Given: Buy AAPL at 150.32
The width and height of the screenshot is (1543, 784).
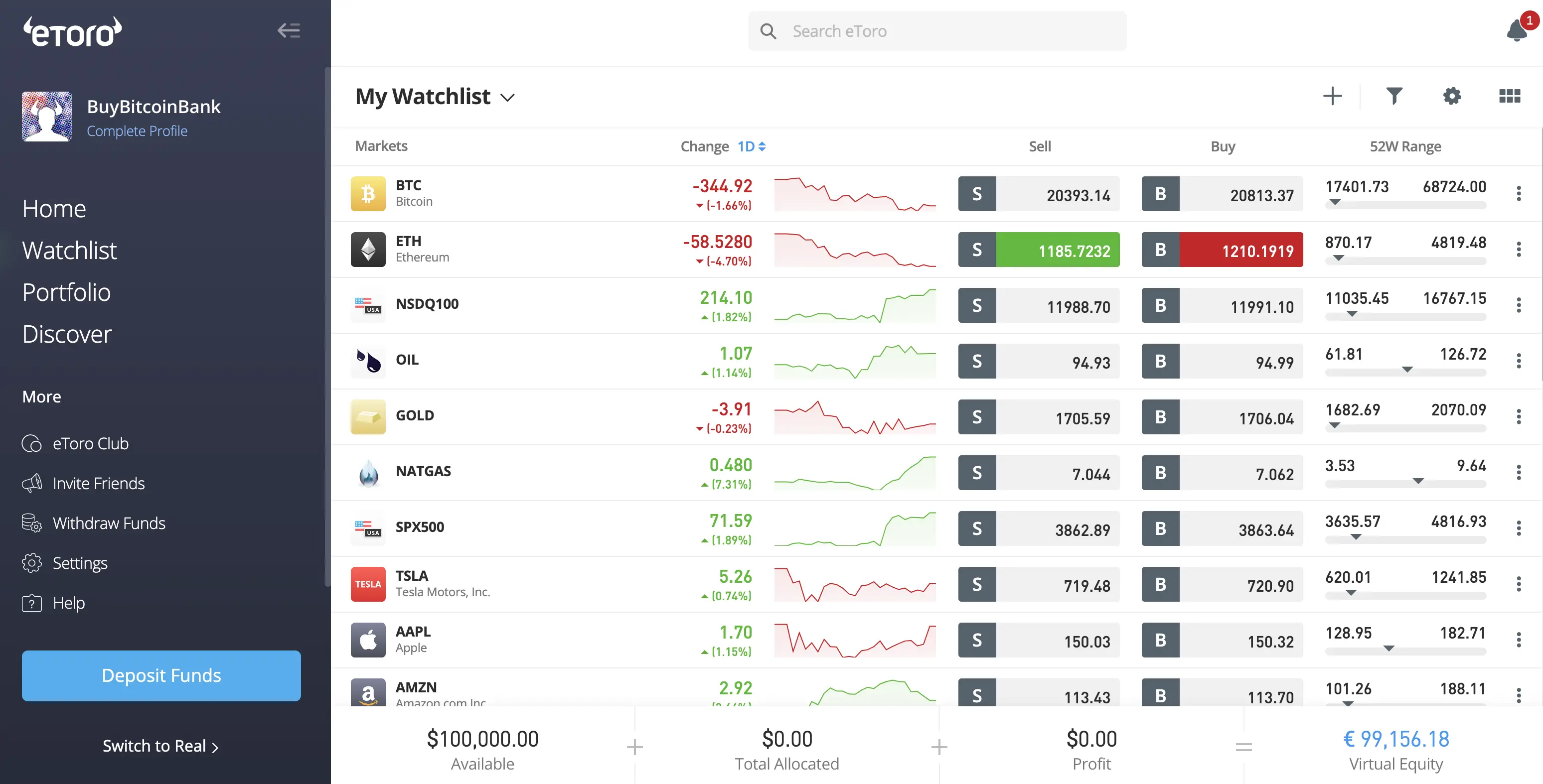Looking at the screenshot, I should [1222, 639].
